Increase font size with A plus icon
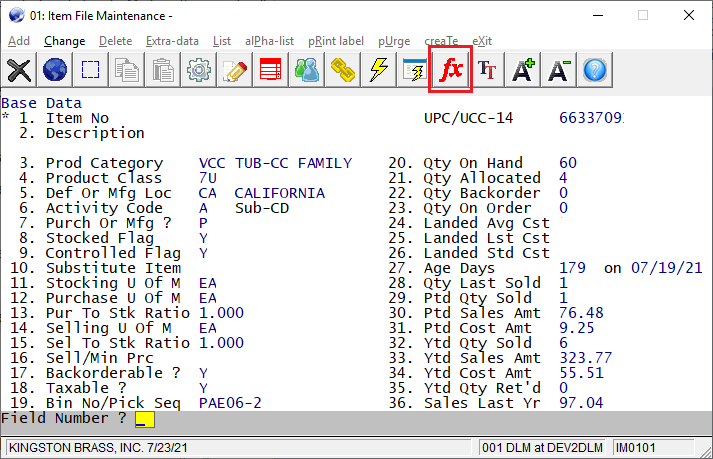Viewport: 713px width, 459px height. (x=523, y=70)
